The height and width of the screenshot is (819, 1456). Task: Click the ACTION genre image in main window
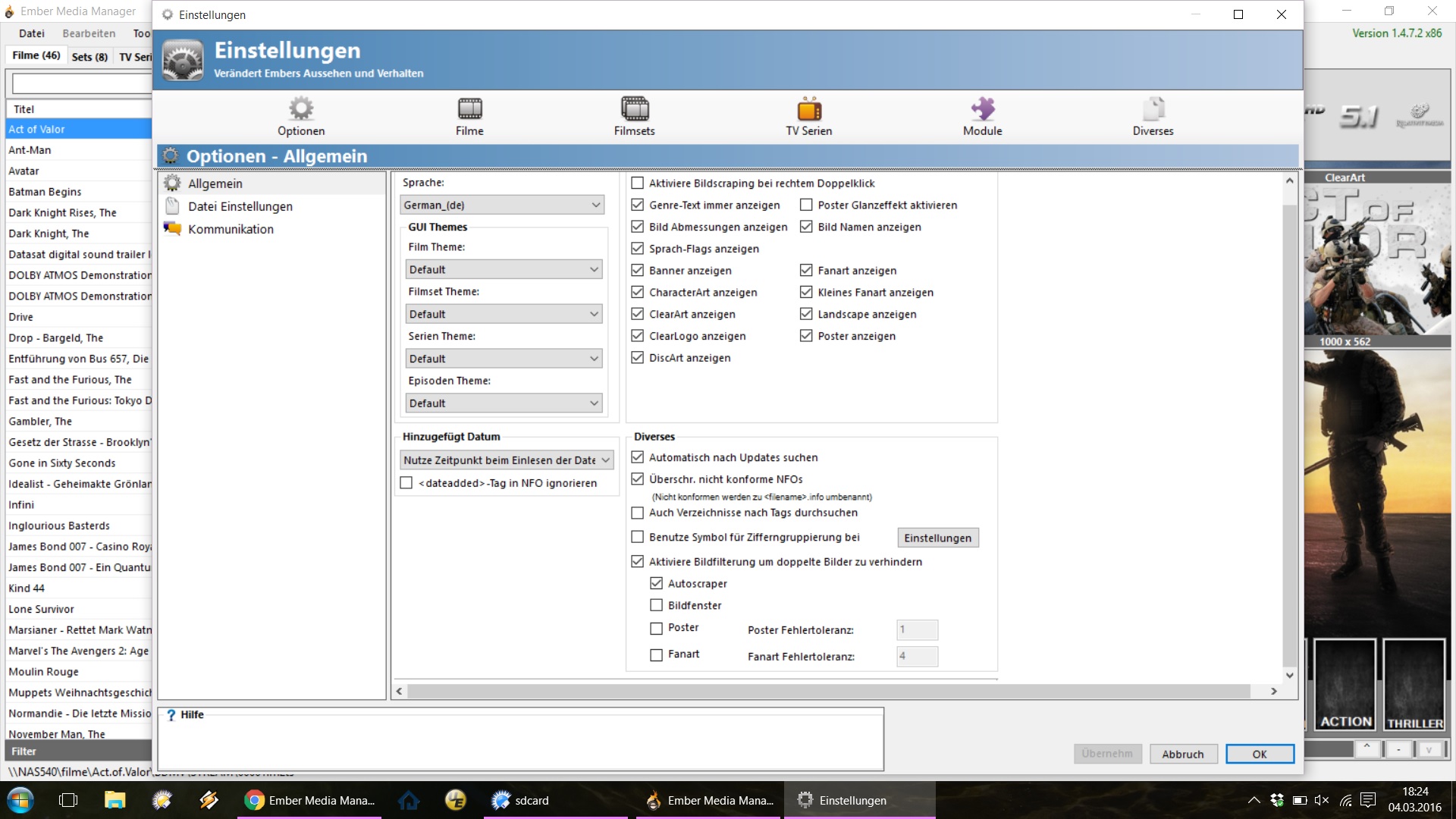pos(1345,685)
